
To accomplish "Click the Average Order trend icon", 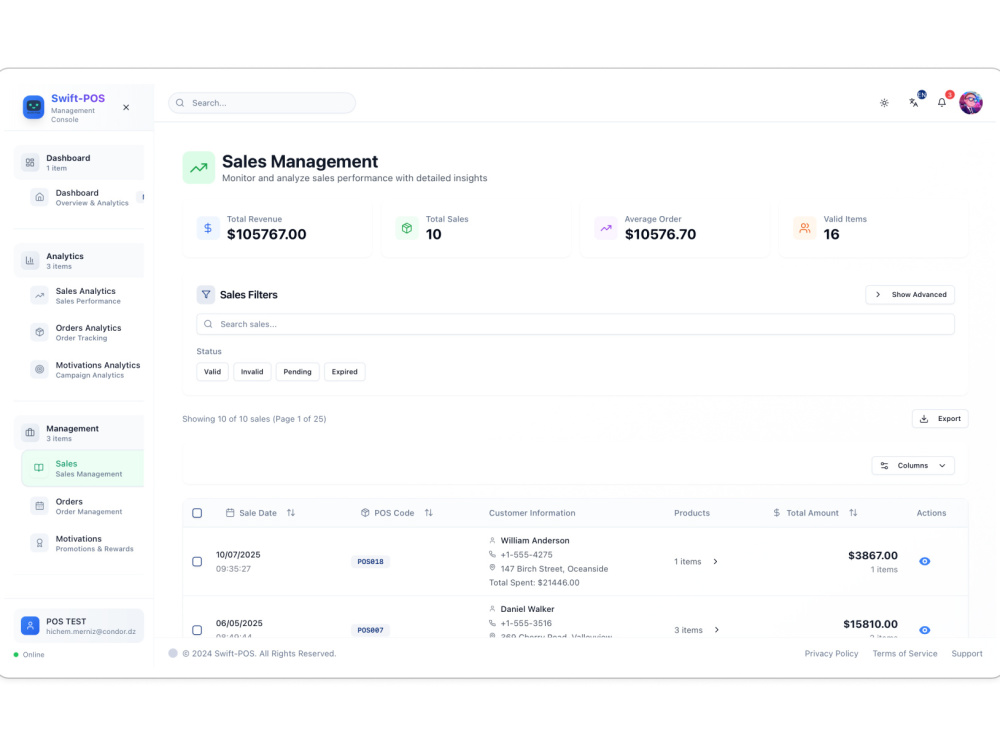I will coord(606,228).
